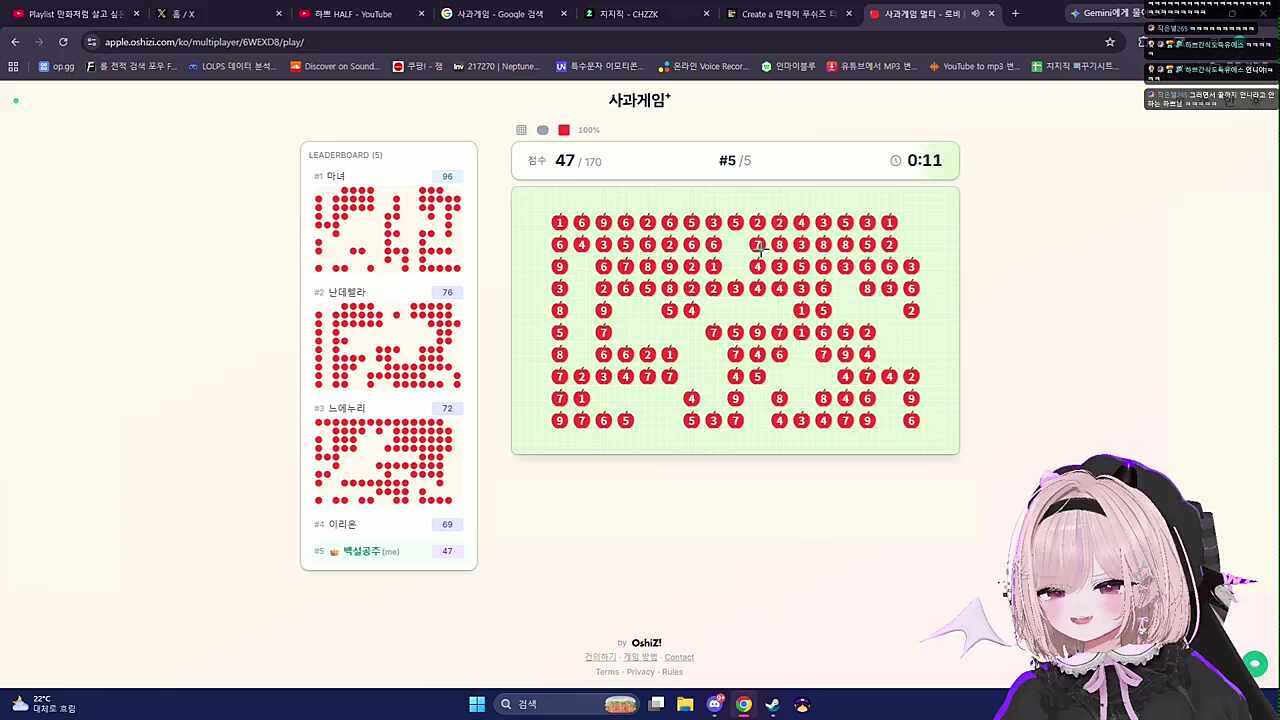Toggle the gray circle apple-style button

pos(542,130)
